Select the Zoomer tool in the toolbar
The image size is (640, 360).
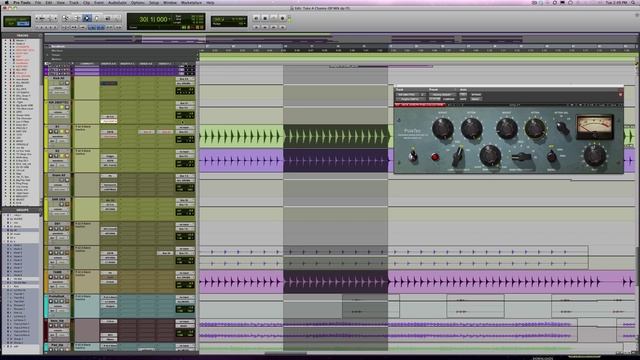65,18
